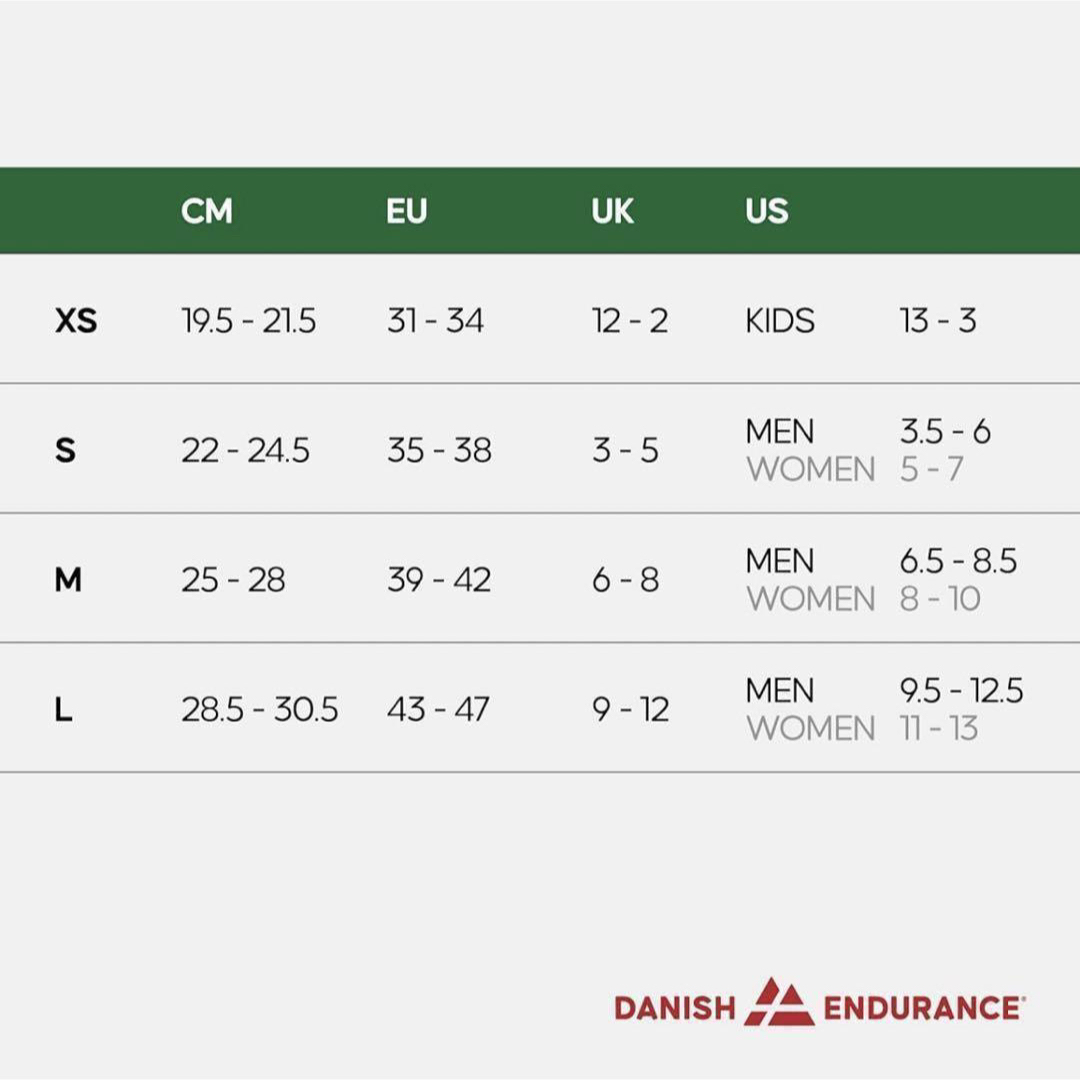1080x1080 pixels.
Task: Click the WOMEN 11 - 13 value
Action: pyautogui.click(x=939, y=729)
